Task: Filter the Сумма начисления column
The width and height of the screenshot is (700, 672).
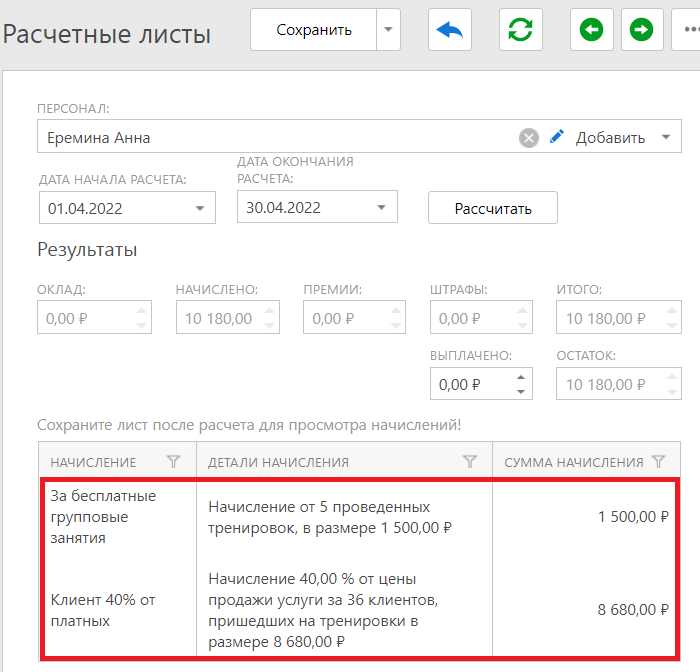Action: [658, 461]
